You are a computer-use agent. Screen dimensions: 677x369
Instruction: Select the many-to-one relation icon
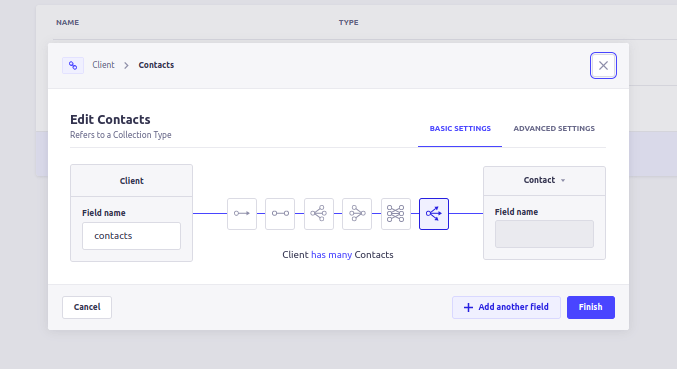(x=357, y=214)
